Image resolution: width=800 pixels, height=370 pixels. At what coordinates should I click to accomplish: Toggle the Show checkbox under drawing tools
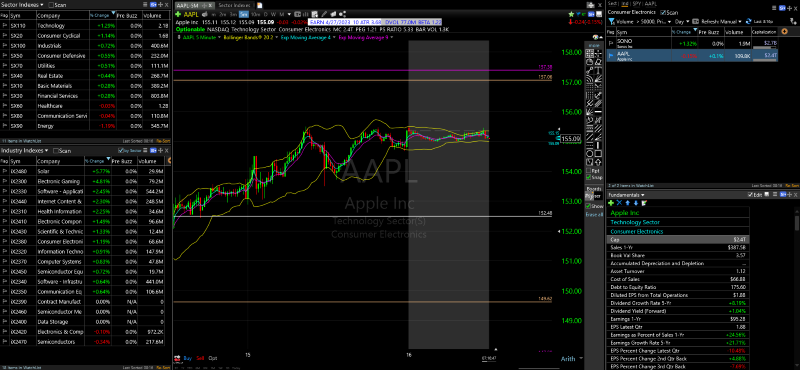588,206
